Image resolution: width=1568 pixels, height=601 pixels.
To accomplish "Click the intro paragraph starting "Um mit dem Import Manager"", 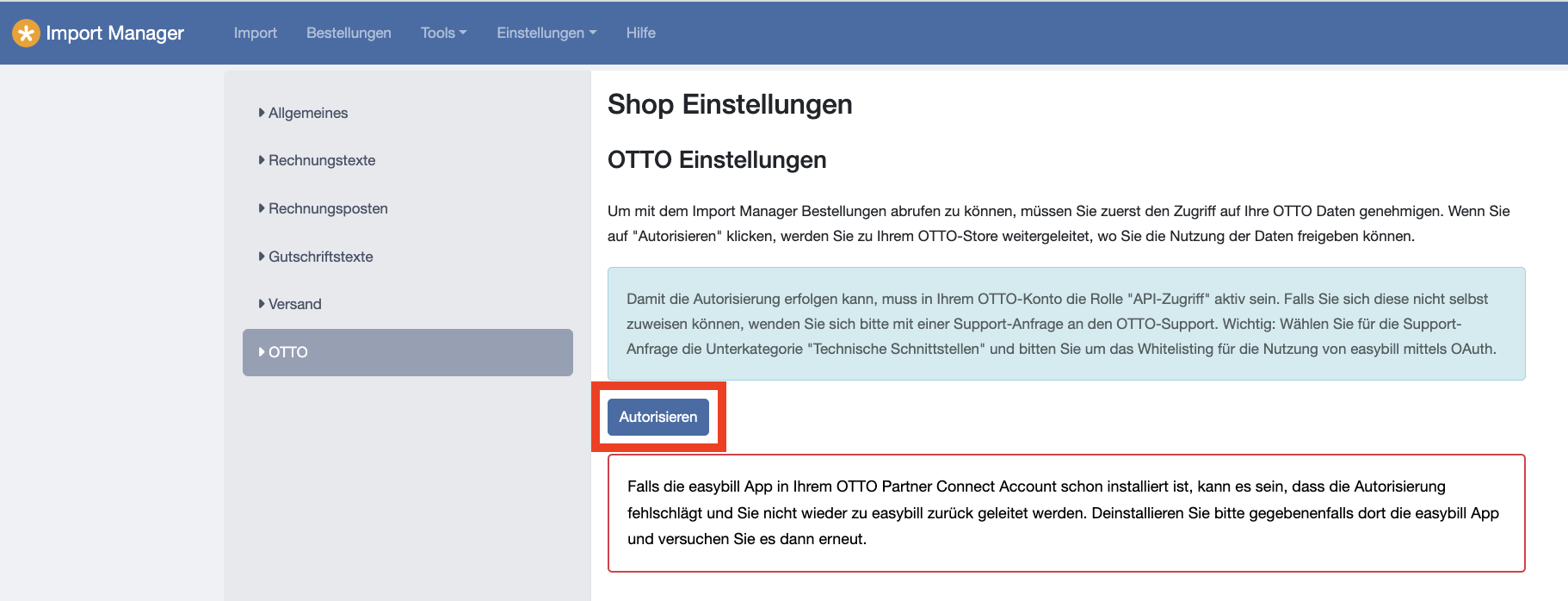I will [1059, 223].
